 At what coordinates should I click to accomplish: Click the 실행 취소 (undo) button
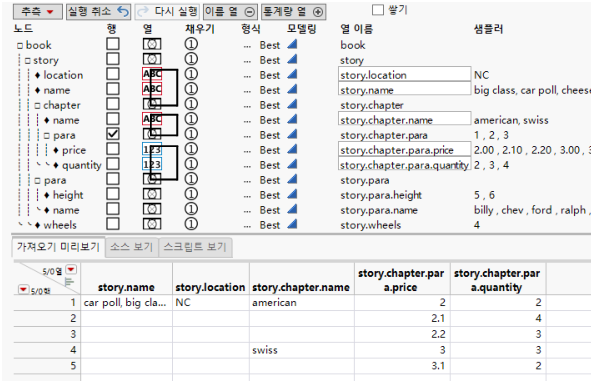tap(98, 12)
